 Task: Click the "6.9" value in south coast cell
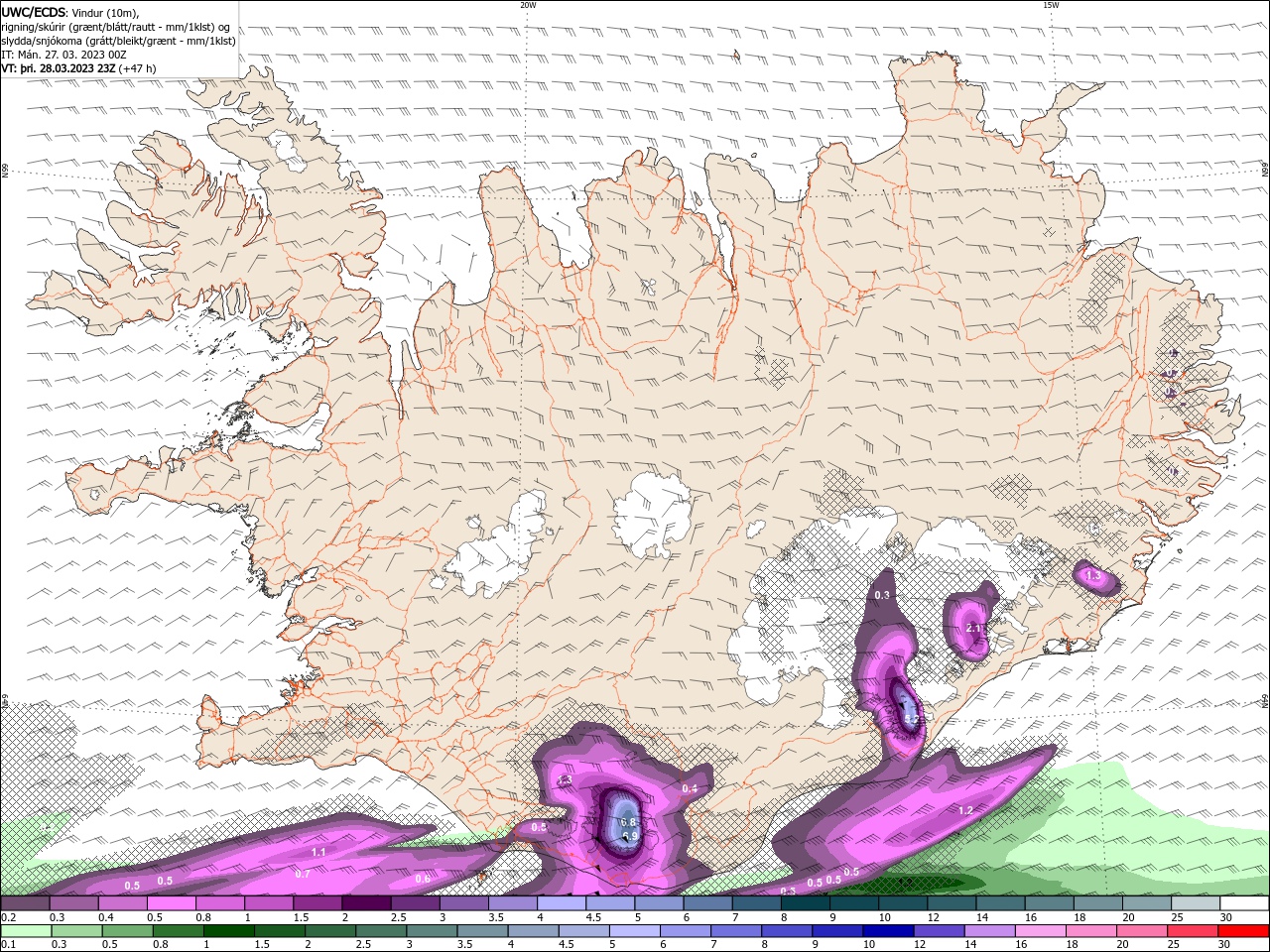[630, 837]
